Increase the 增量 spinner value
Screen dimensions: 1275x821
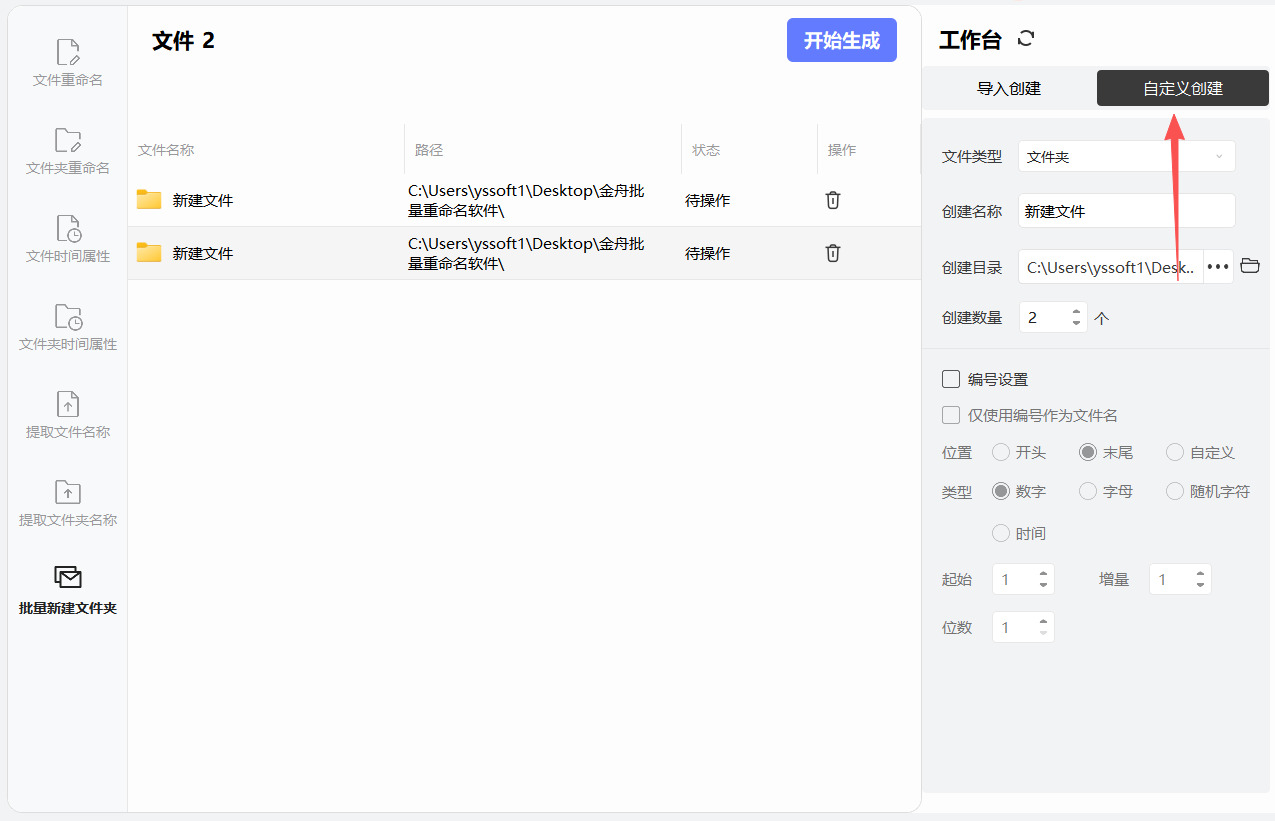coord(1200,573)
